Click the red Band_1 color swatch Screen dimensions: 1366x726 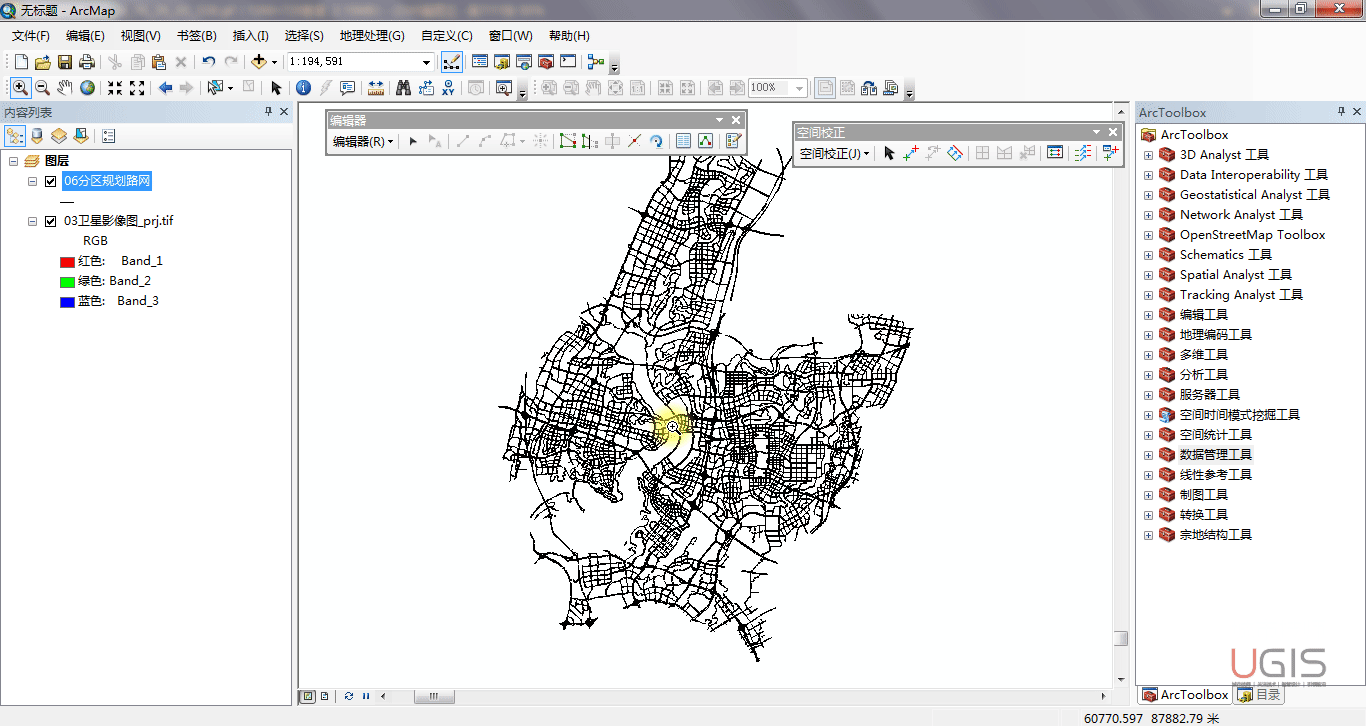pyautogui.click(x=67, y=262)
